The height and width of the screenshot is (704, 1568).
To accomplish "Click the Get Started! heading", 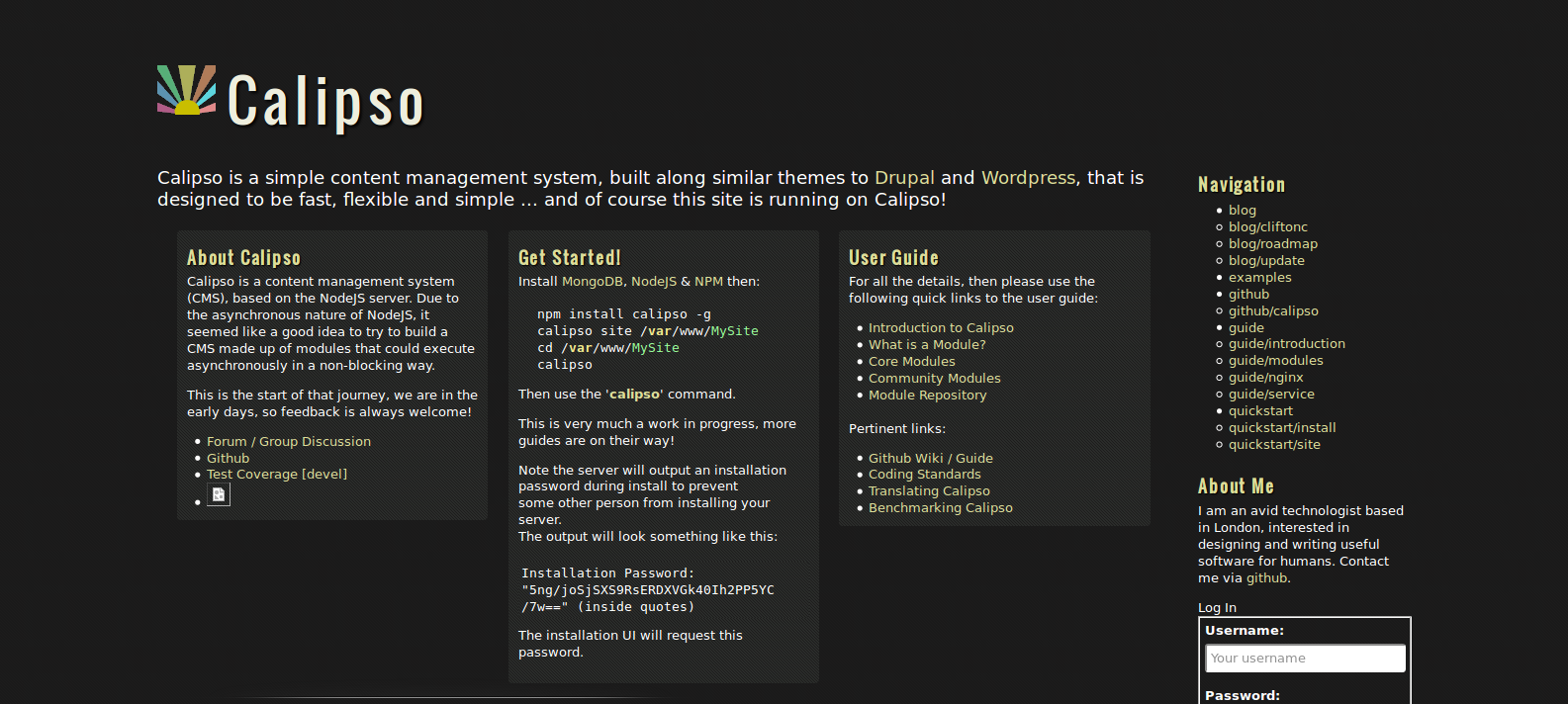I will point(570,258).
